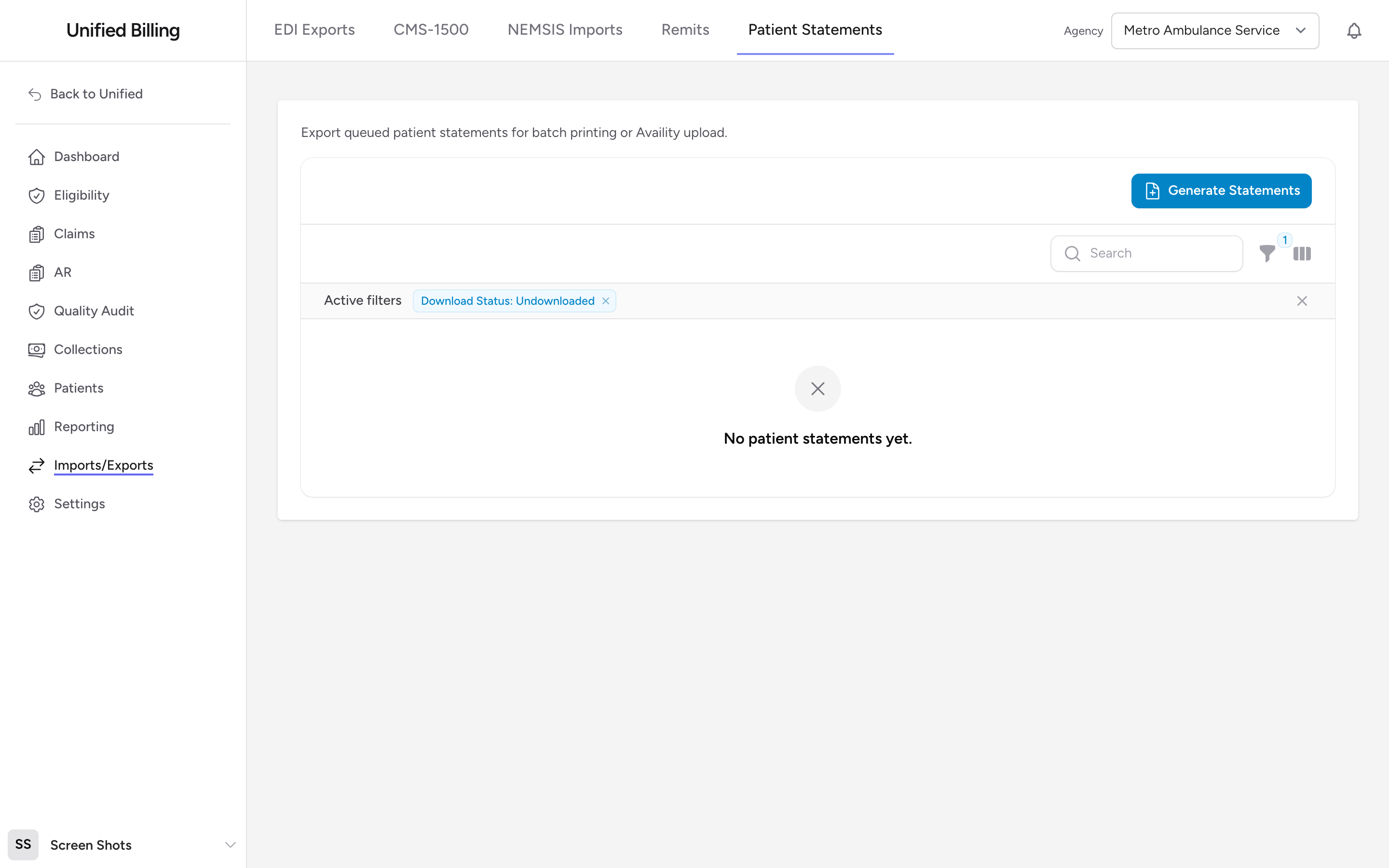Click the Unified Billing title
The width and height of the screenshot is (1389, 868).
(x=123, y=30)
